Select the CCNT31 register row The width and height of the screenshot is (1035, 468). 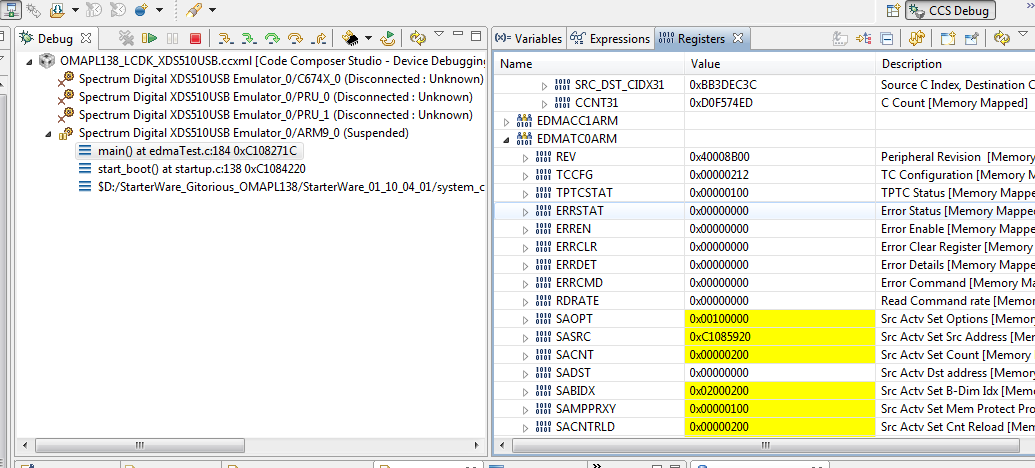[764, 104]
